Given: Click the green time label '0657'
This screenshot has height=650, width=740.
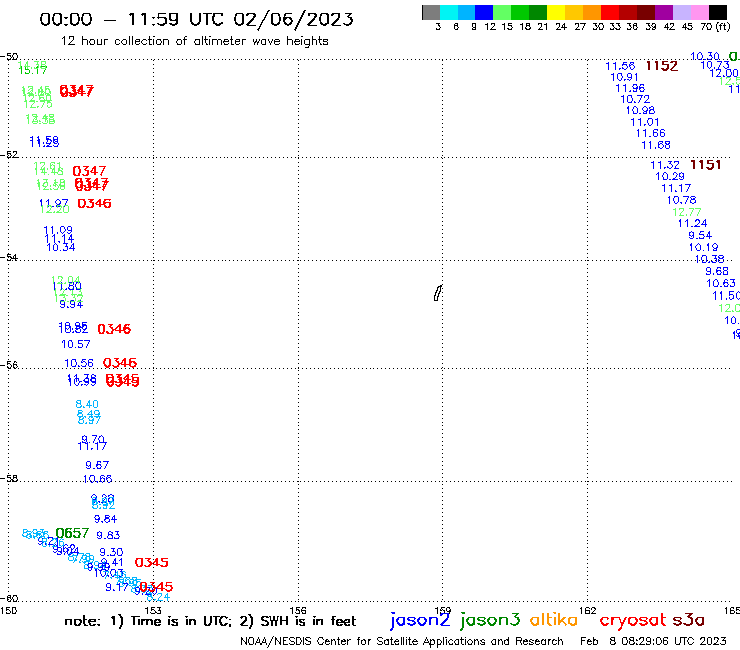Looking at the screenshot, I should click(72, 533).
